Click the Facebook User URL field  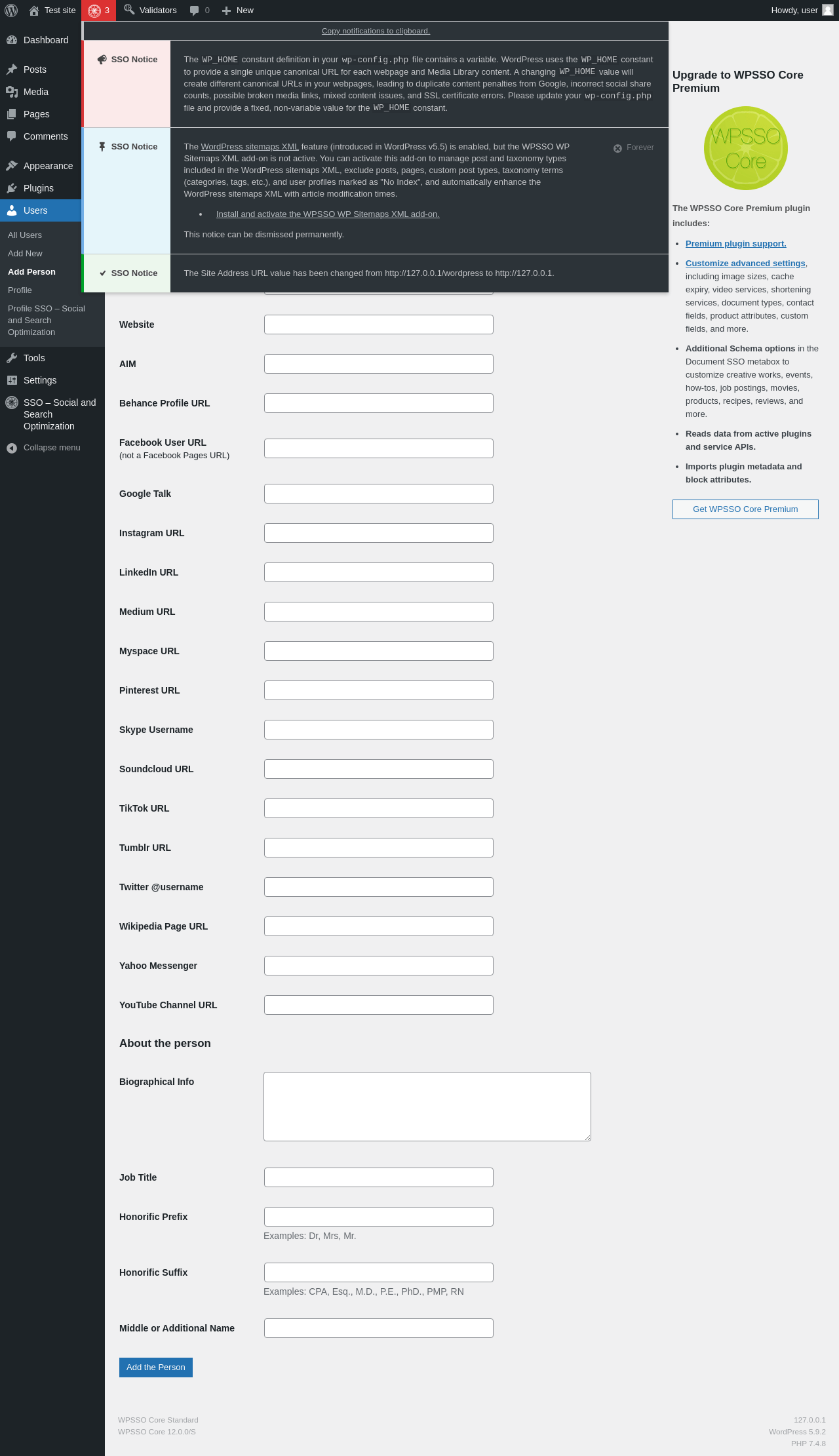point(379,448)
